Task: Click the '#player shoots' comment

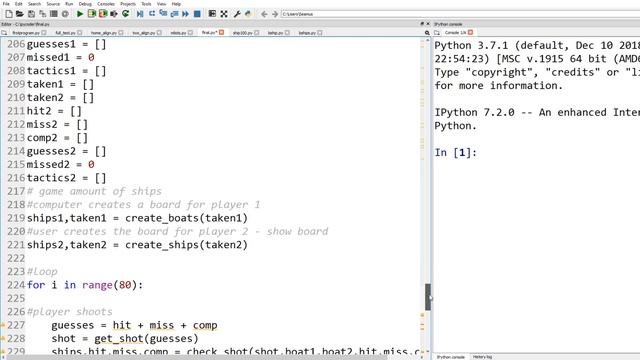Action: (69, 312)
